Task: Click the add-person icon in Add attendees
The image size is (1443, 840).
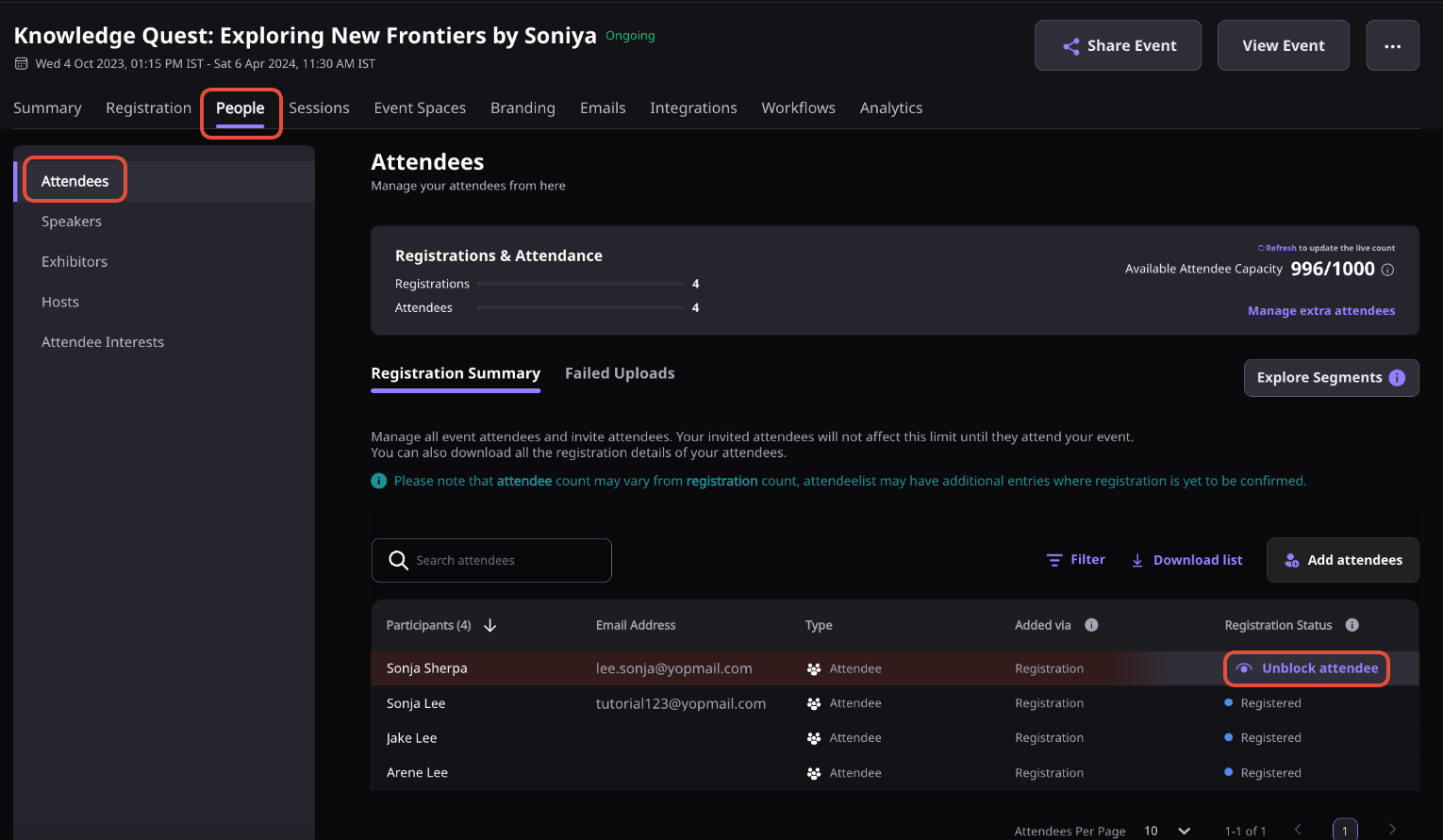Action: click(x=1292, y=560)
